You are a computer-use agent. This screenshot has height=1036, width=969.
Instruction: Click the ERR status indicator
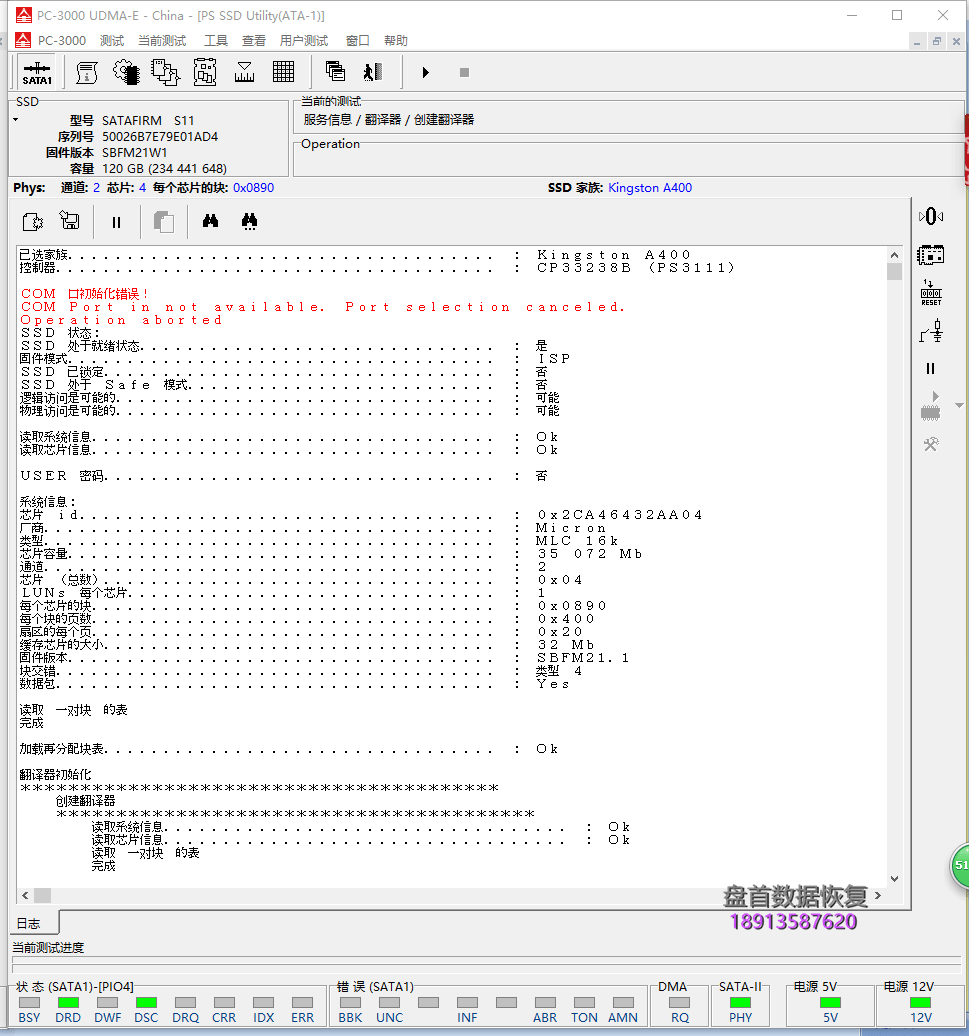click(x=303, y=1003)
